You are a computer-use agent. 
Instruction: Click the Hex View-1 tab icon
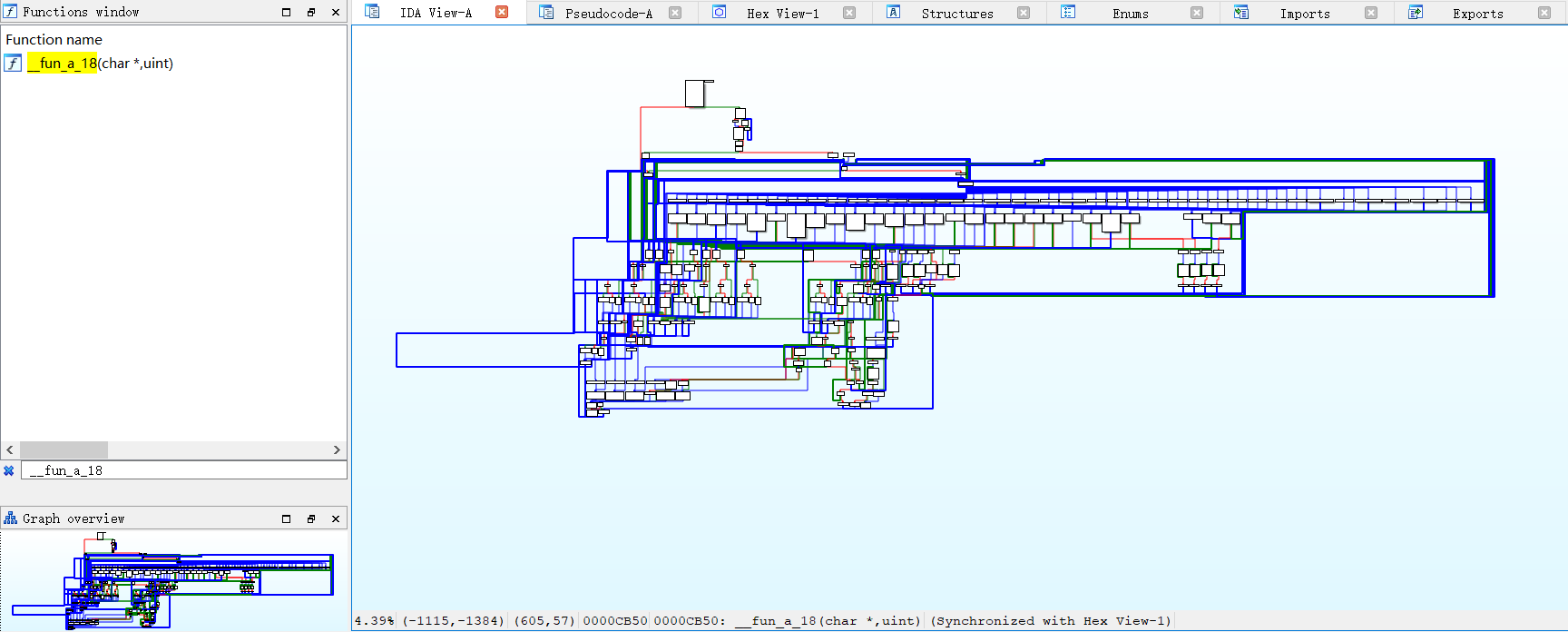pyautogui.click(x=720, y=12)
